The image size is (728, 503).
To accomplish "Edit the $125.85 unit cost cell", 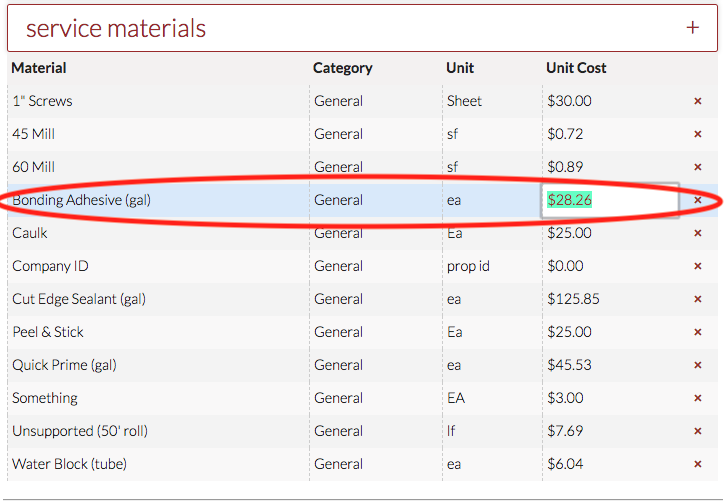I will [573, 299].
